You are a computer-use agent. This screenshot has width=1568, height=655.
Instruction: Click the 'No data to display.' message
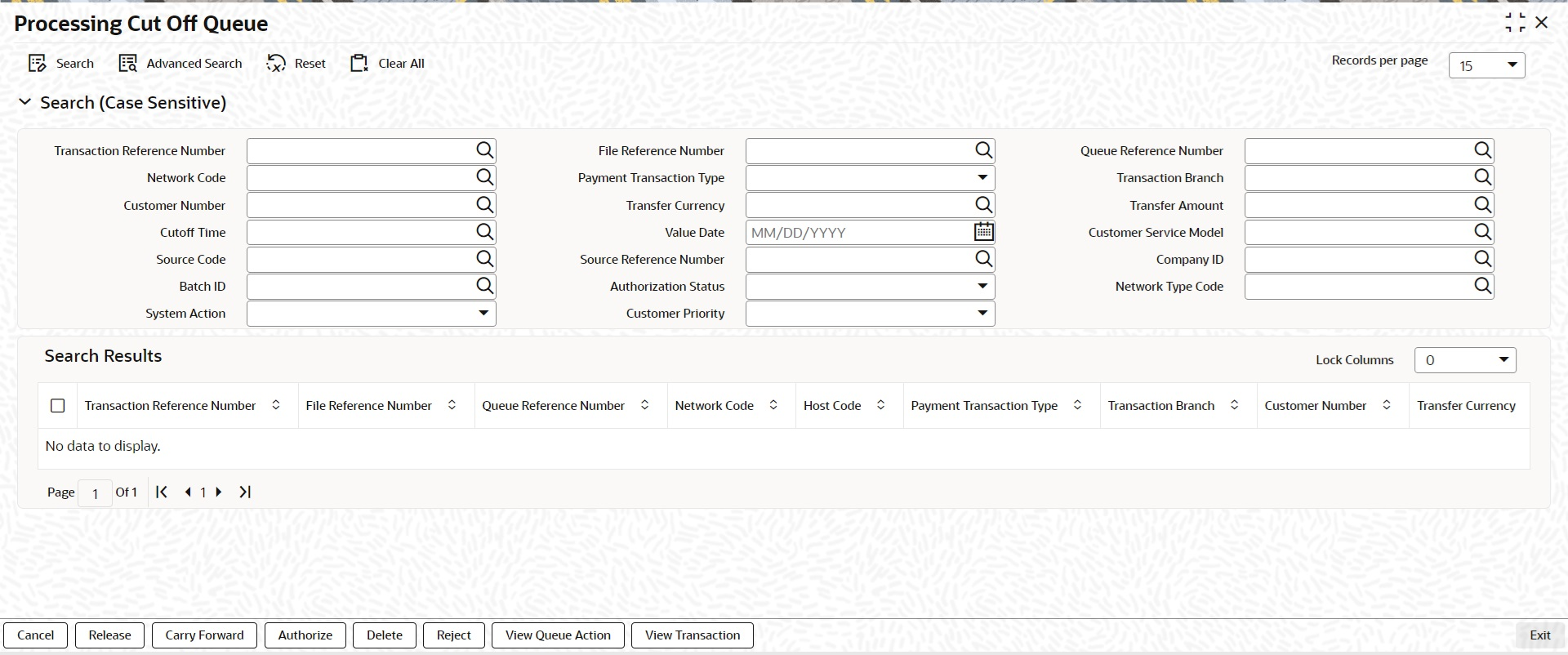click(x=103, y=446)
